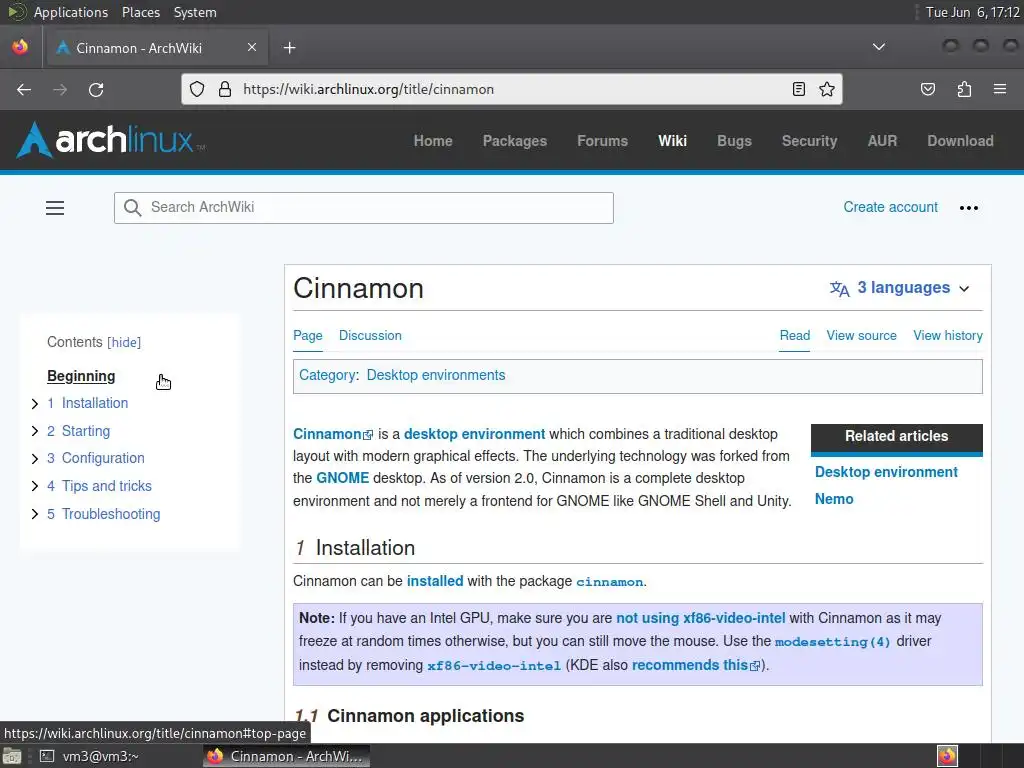Expand the Installation contents section
Viewport: 1024px width, 768px height.
[x=35, y=404]
